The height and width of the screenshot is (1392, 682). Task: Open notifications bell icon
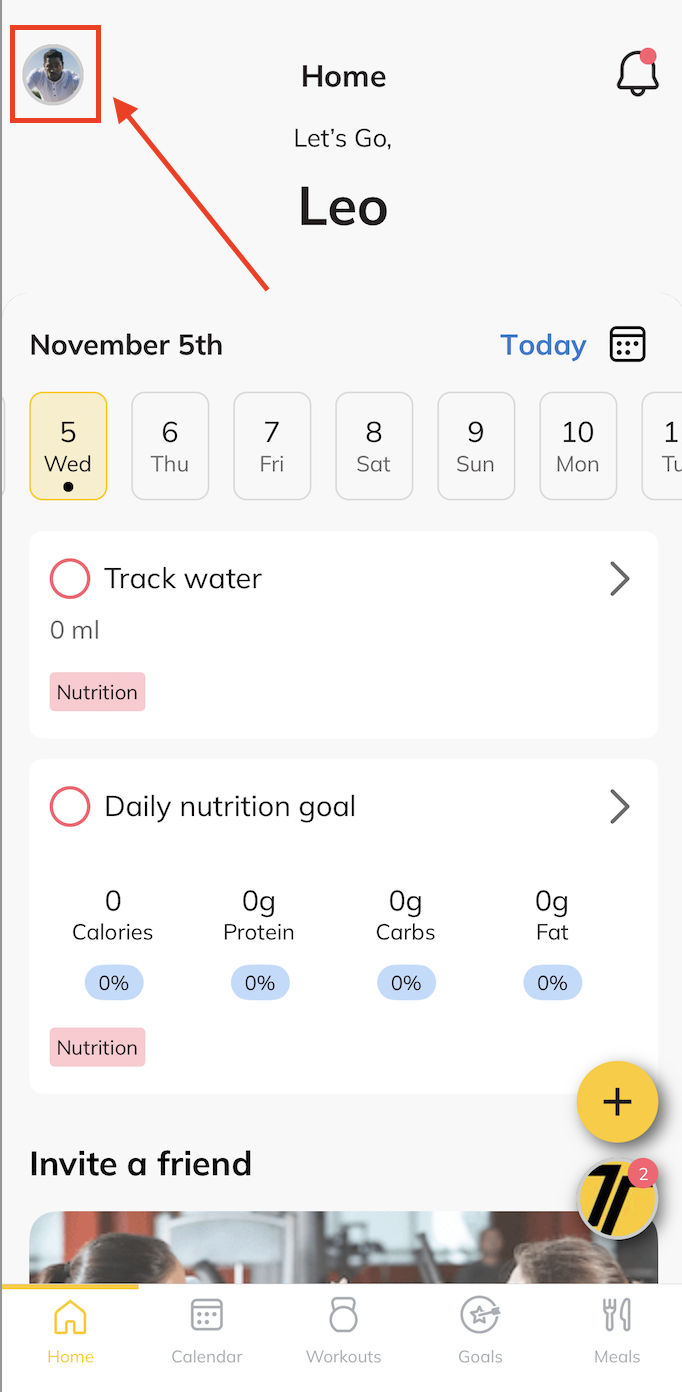click(x=637, y=73)
